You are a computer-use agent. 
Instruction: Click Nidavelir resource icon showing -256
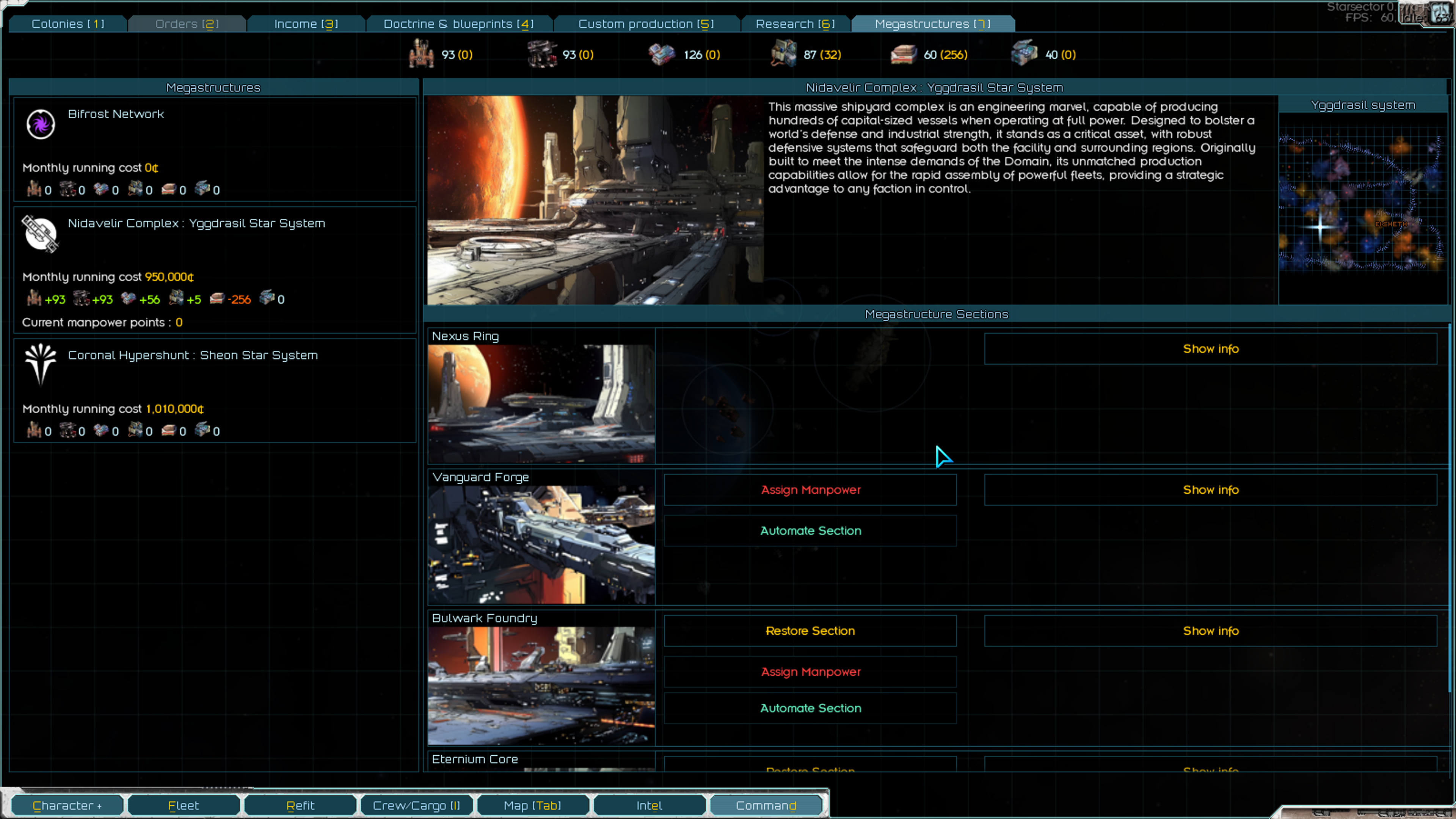[x=217, y=298]
